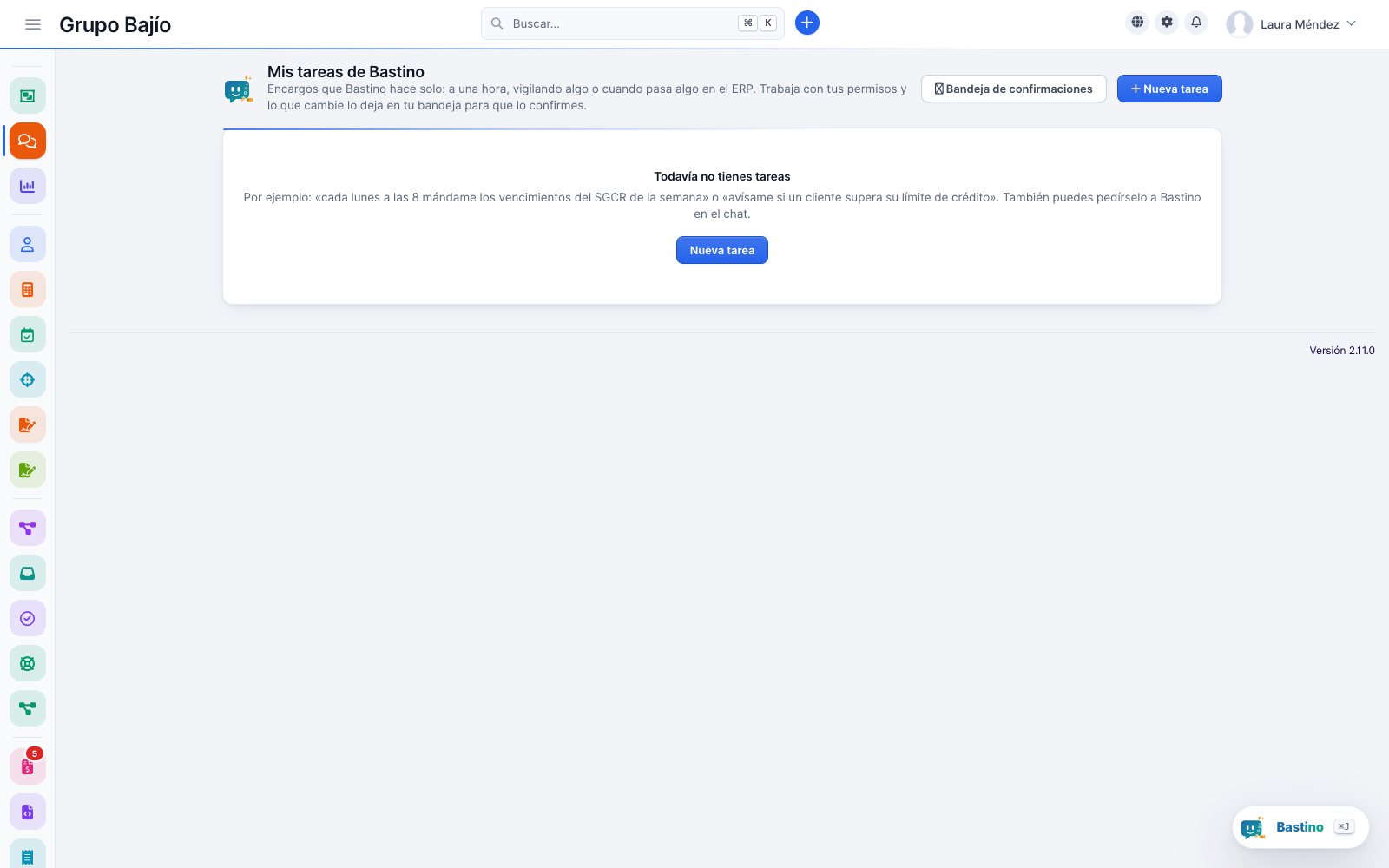The image size is (1389, 868).
Task: Focus the Buscar search field
Action: click(x=633, y=23)
